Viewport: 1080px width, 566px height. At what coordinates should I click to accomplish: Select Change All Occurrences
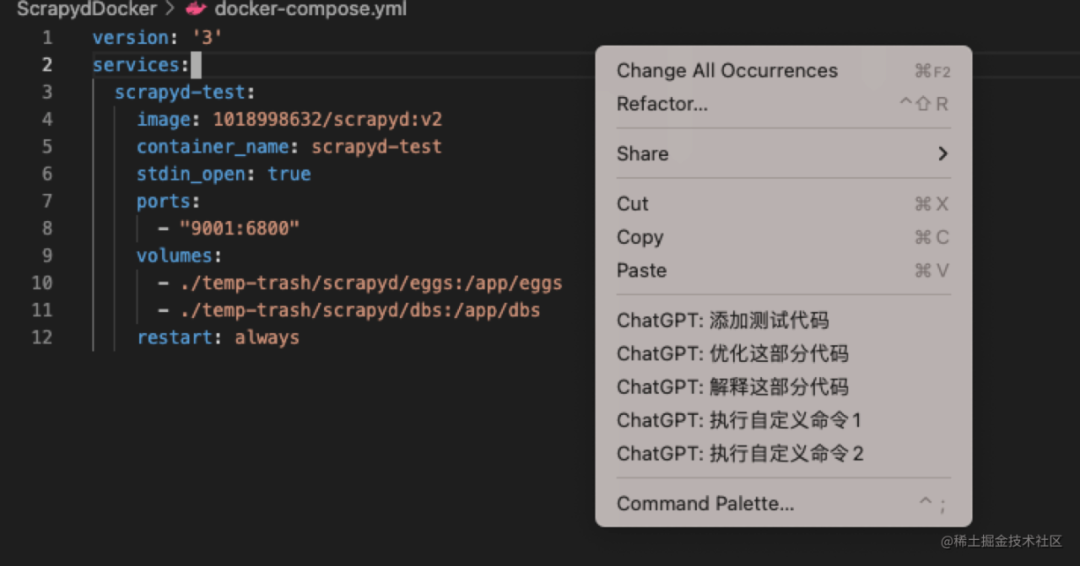[727, 71]
